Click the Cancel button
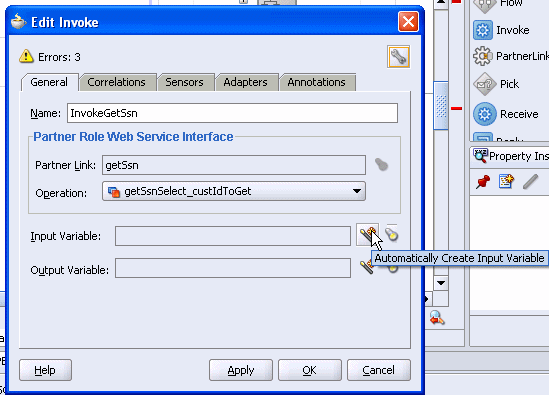549x395 pixels. click(x=379, y=370)
